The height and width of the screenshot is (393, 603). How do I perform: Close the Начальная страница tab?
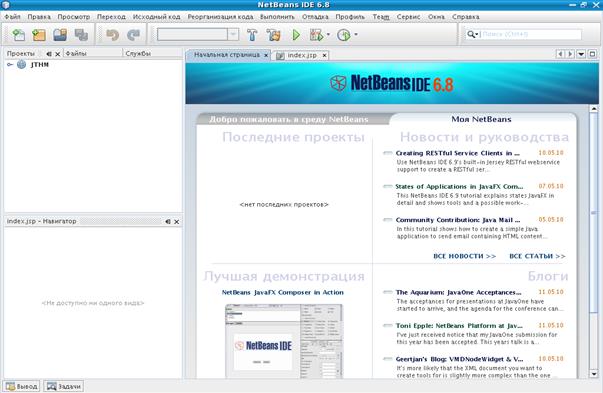tap(266, 55)
